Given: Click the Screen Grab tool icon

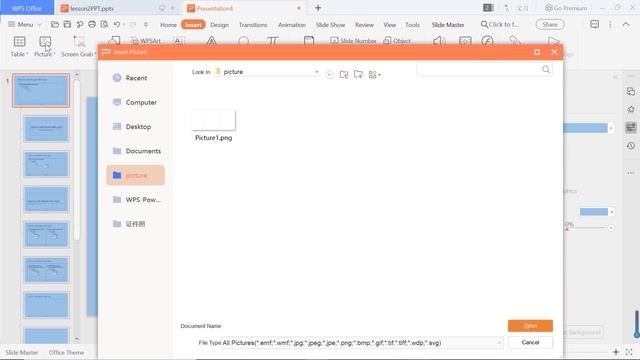Looking at the screenshot, I should coord(79,42).
